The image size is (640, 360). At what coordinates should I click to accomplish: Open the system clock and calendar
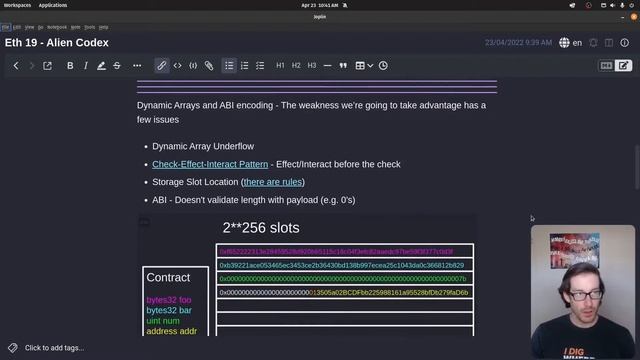click(x=320, y=5)
